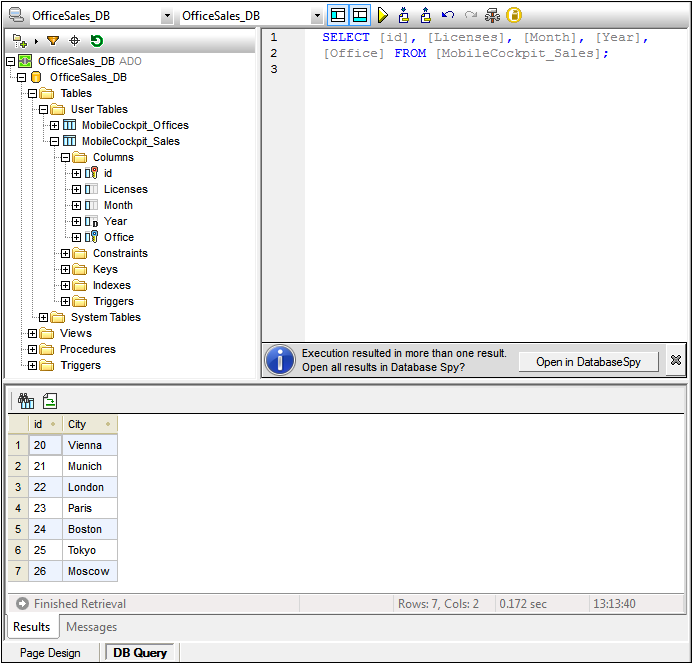The height and width of the screenshot is (664, 693).
Task: Expand the MobileCockpit_Offices table node
Action: pyautogui.click(x=54, y=125)
